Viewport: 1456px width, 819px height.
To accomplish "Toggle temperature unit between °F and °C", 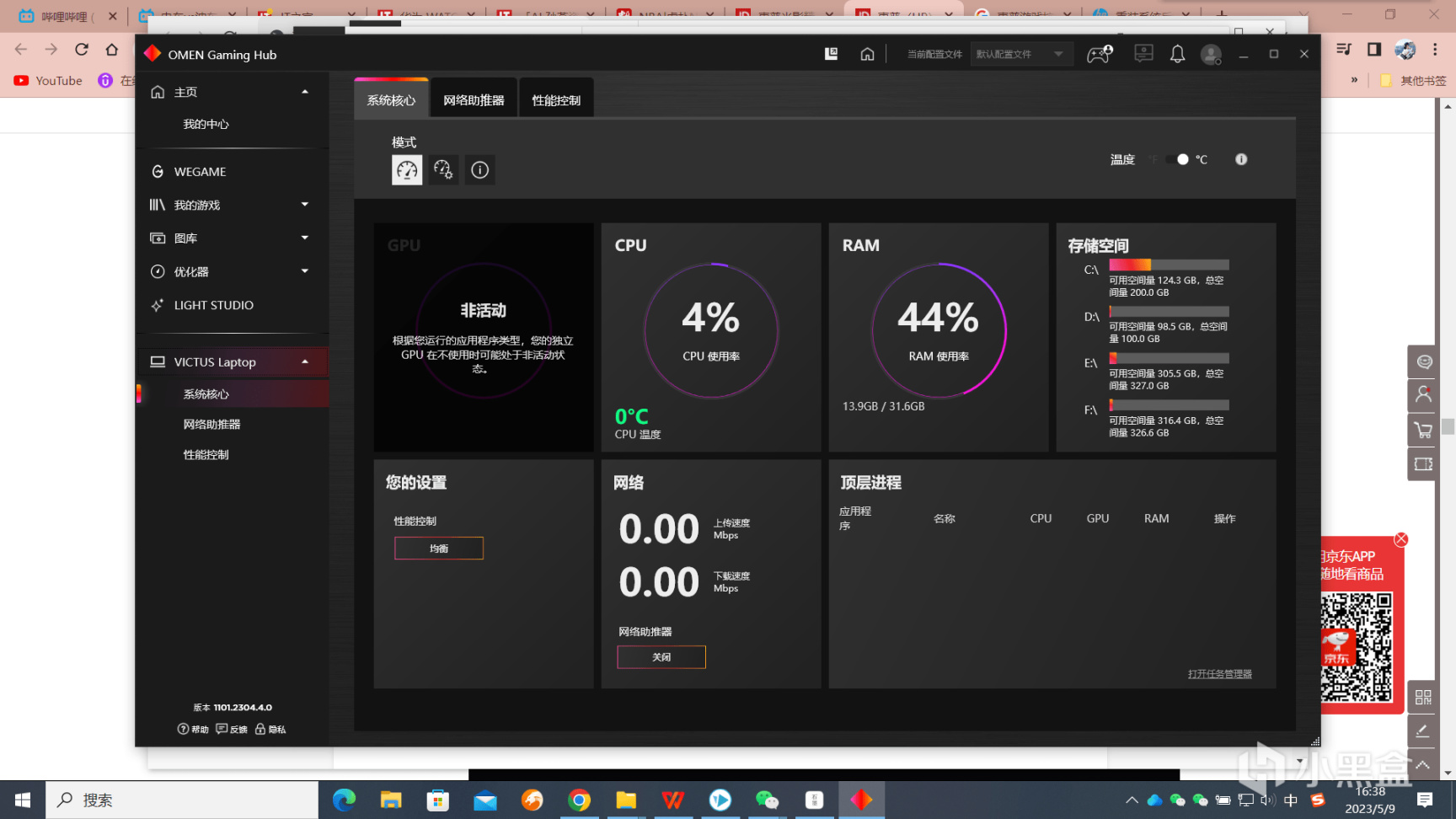I will pyautogui.click(x=1178, y=159).
